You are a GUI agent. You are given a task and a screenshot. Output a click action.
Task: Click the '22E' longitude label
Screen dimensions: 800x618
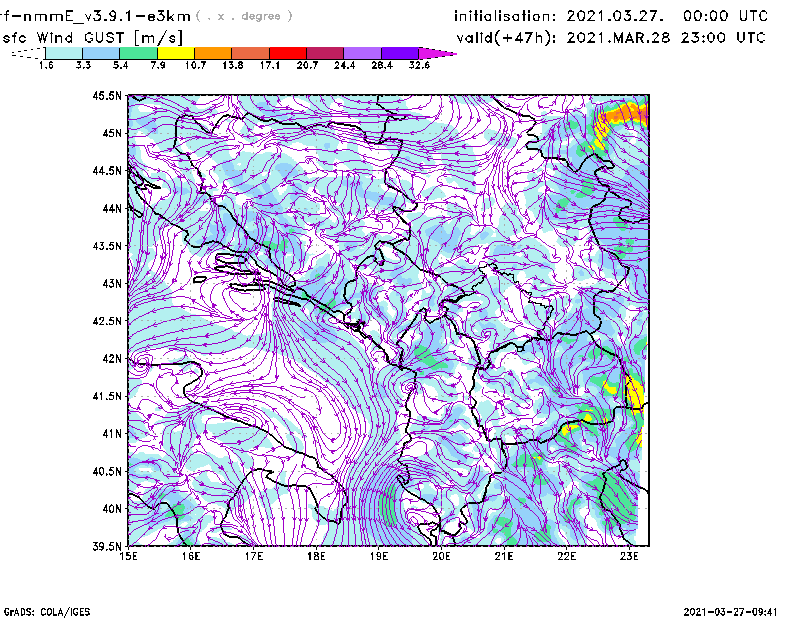click(x=566, y=556)
